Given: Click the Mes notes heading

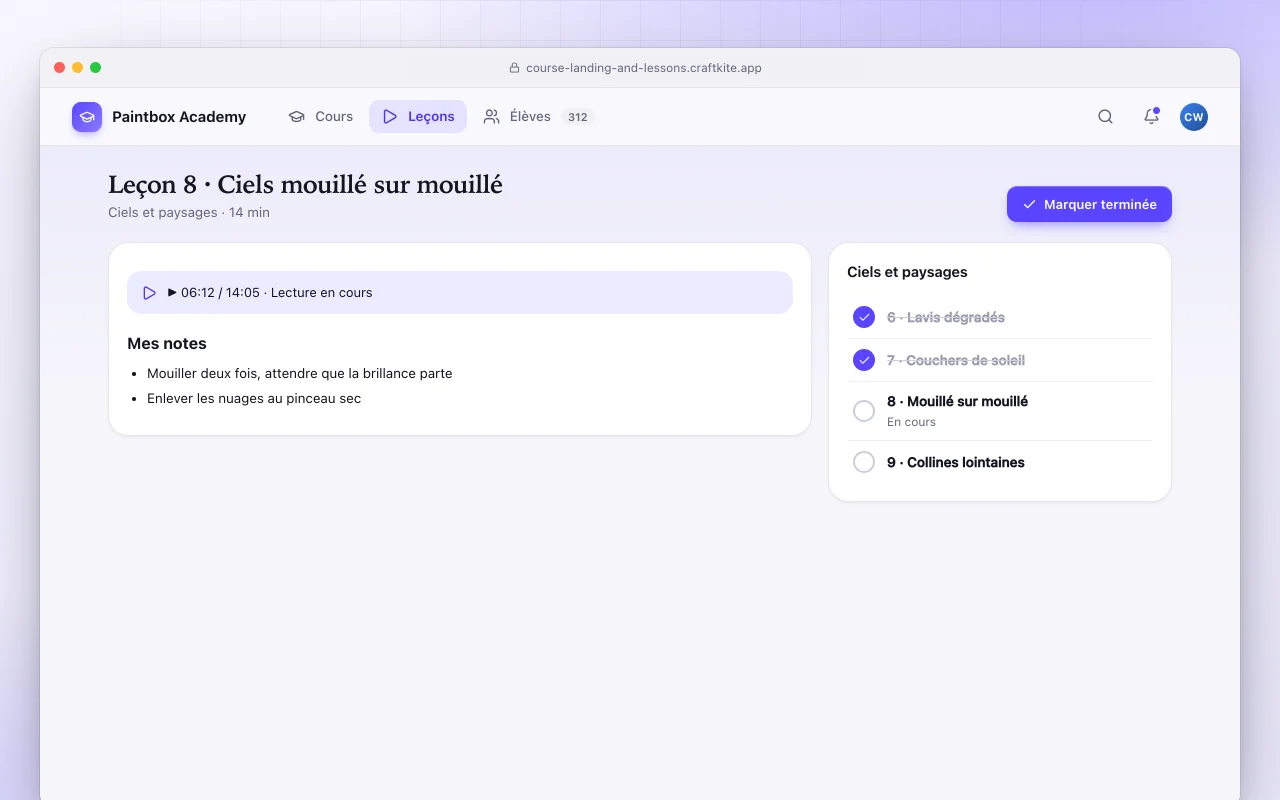Looking at the screenshot, I should pos(167,343).
